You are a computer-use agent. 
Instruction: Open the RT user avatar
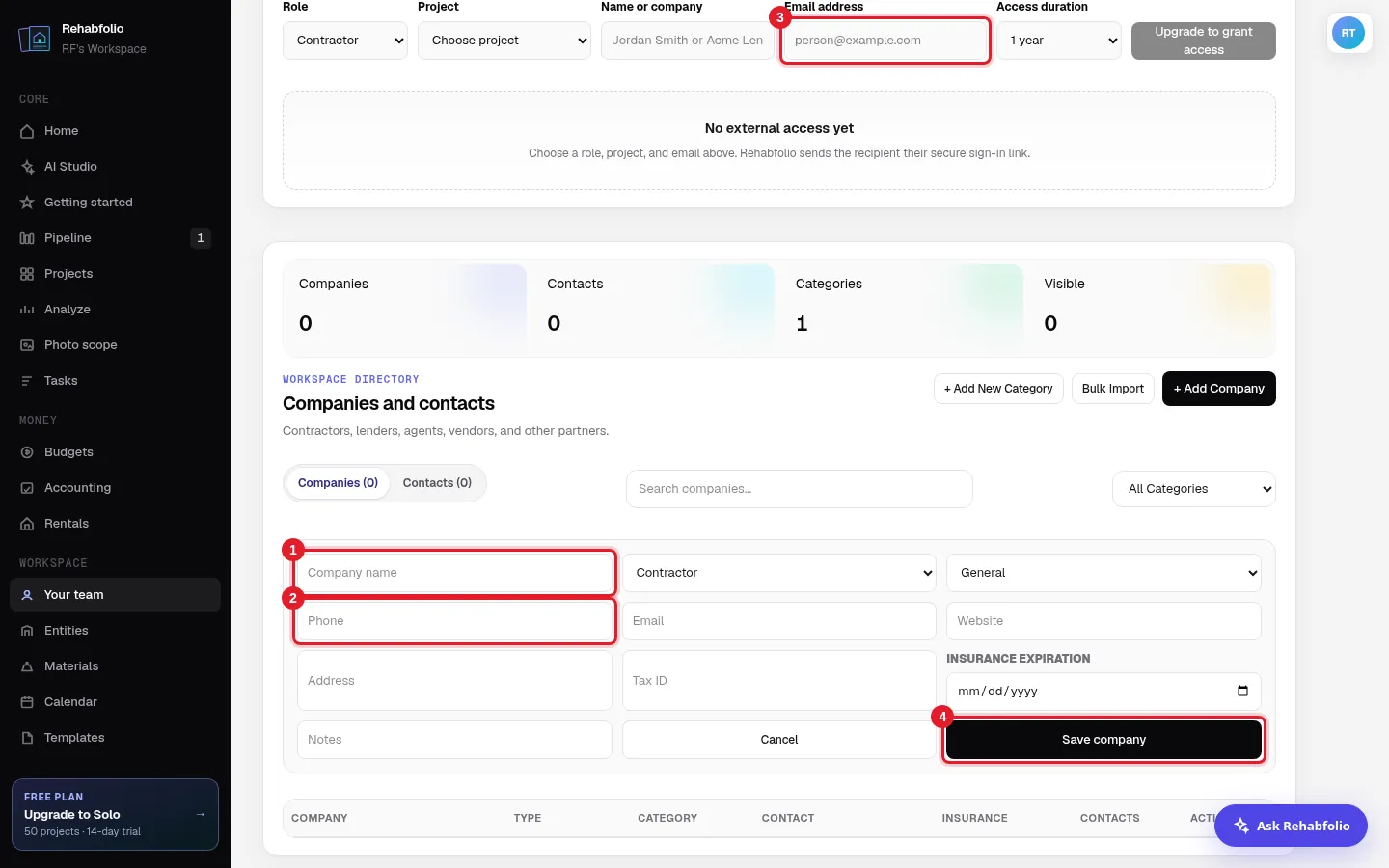point(1348,33)
